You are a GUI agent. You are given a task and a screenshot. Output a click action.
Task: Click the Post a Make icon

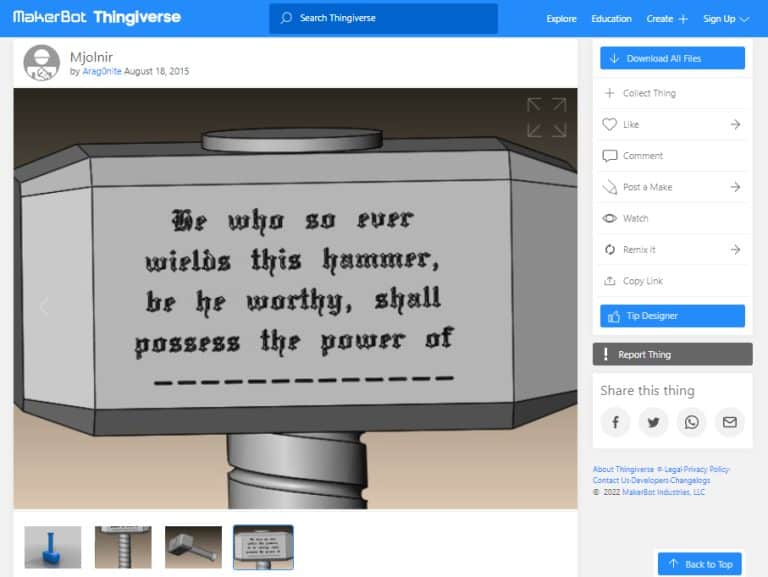coord(609,187)
